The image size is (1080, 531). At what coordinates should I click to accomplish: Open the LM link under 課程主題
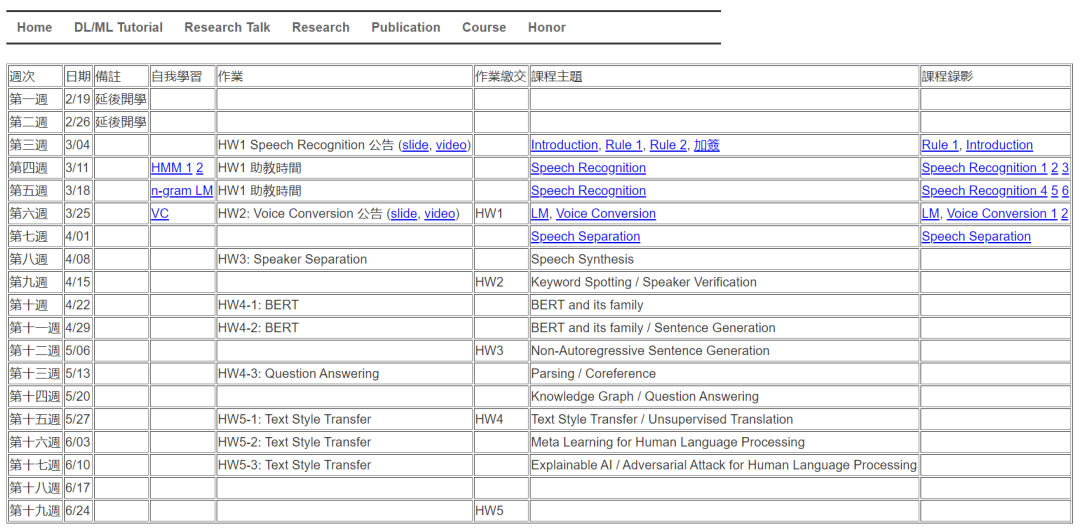coord(540,214)
